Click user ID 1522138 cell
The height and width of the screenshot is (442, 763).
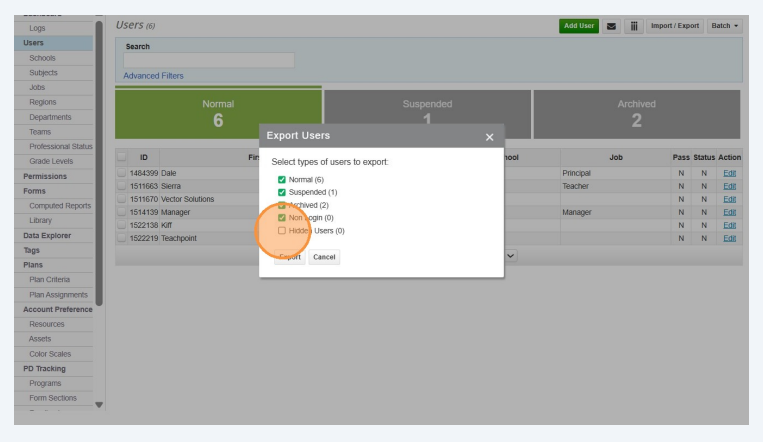(144, 225)
